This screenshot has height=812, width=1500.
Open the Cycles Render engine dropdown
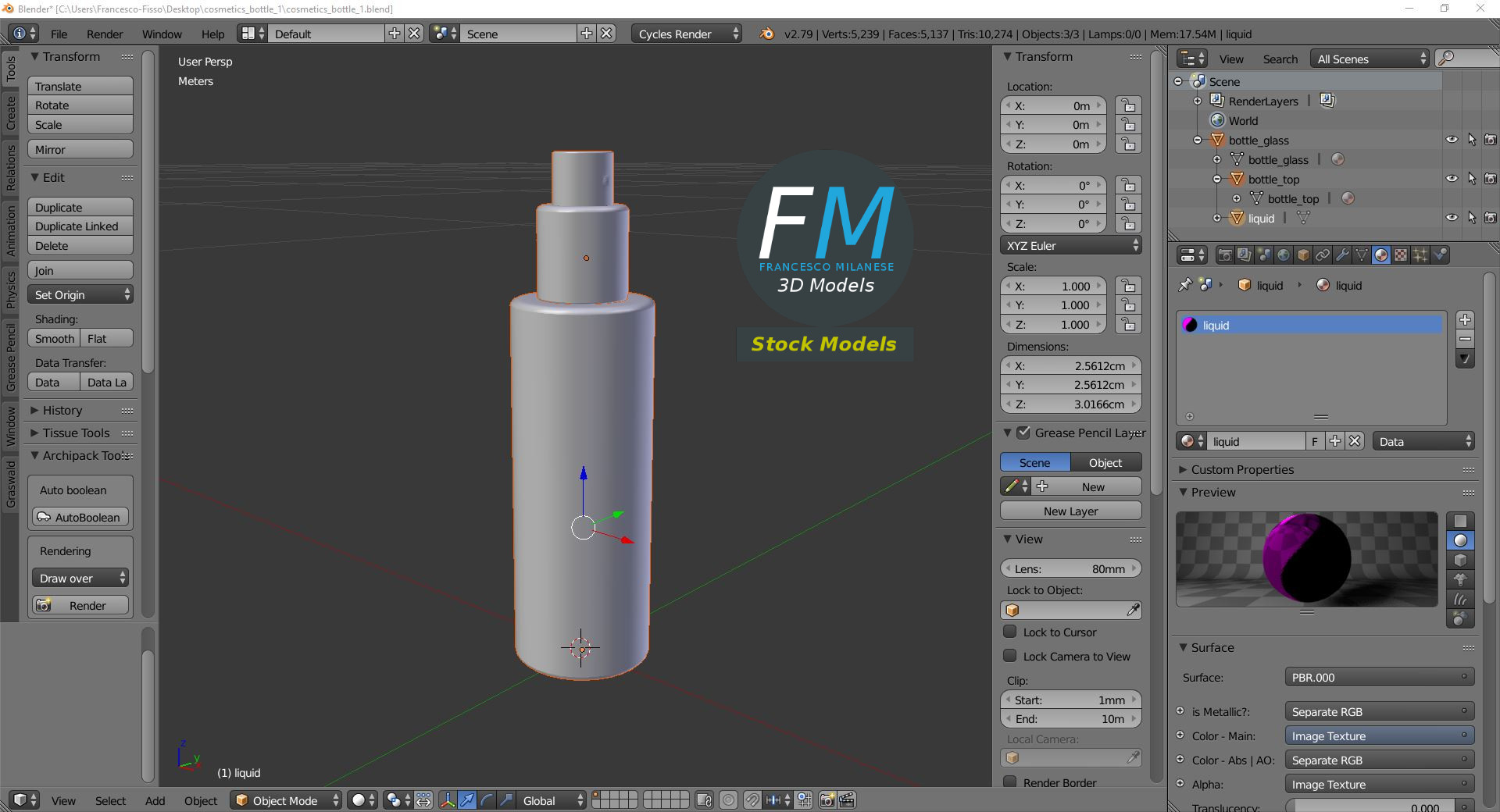pos(687,34)
